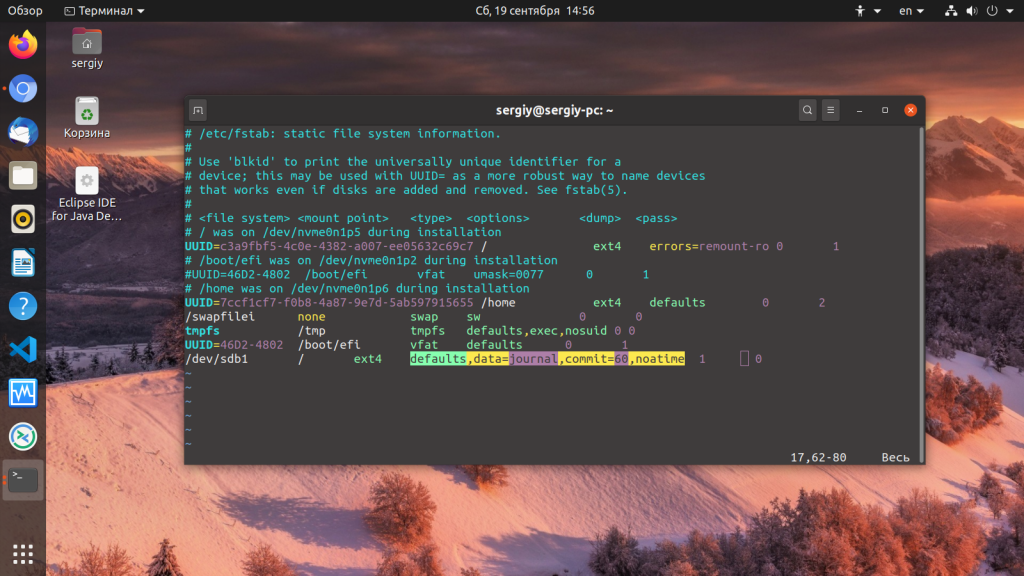
Task: Click the highlighted 'journal' value
Action: pyautogui.click(x=534, y=359)
